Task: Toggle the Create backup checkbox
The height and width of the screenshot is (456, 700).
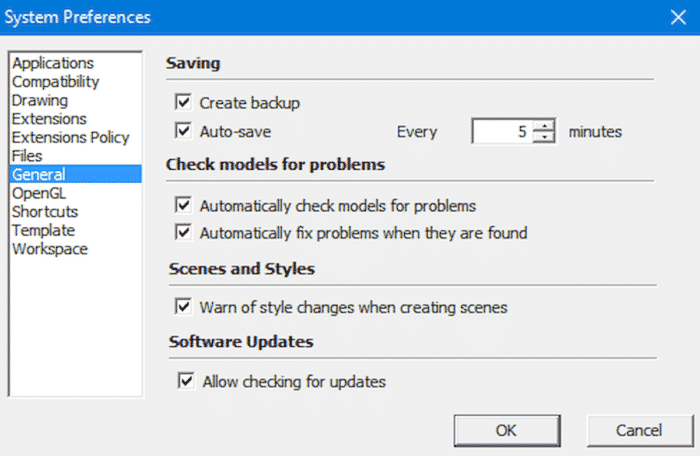Action: pos(183,102)
